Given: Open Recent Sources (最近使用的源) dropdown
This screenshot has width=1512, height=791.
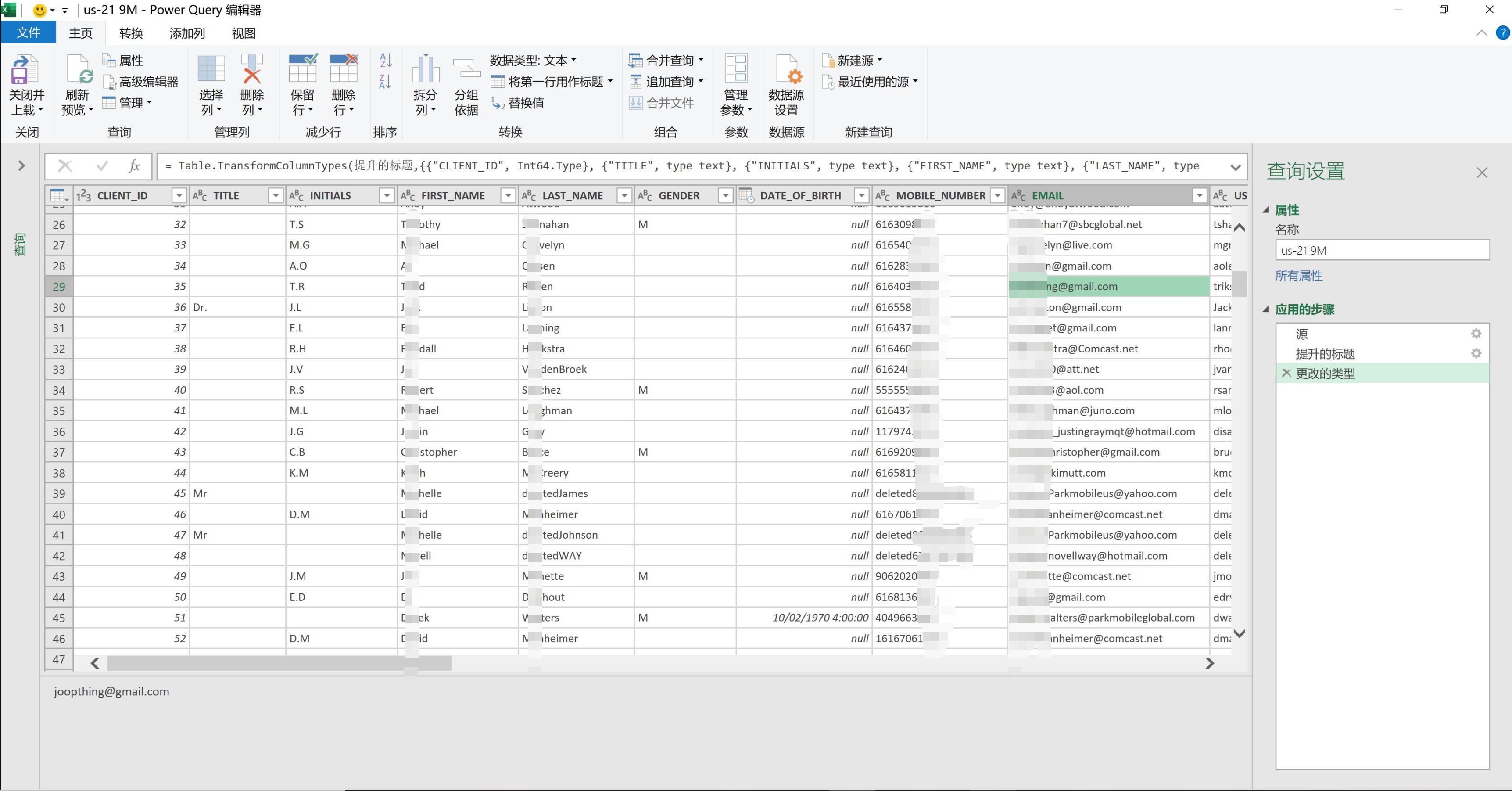Looking at the screenshot, I should click(870, 82).
